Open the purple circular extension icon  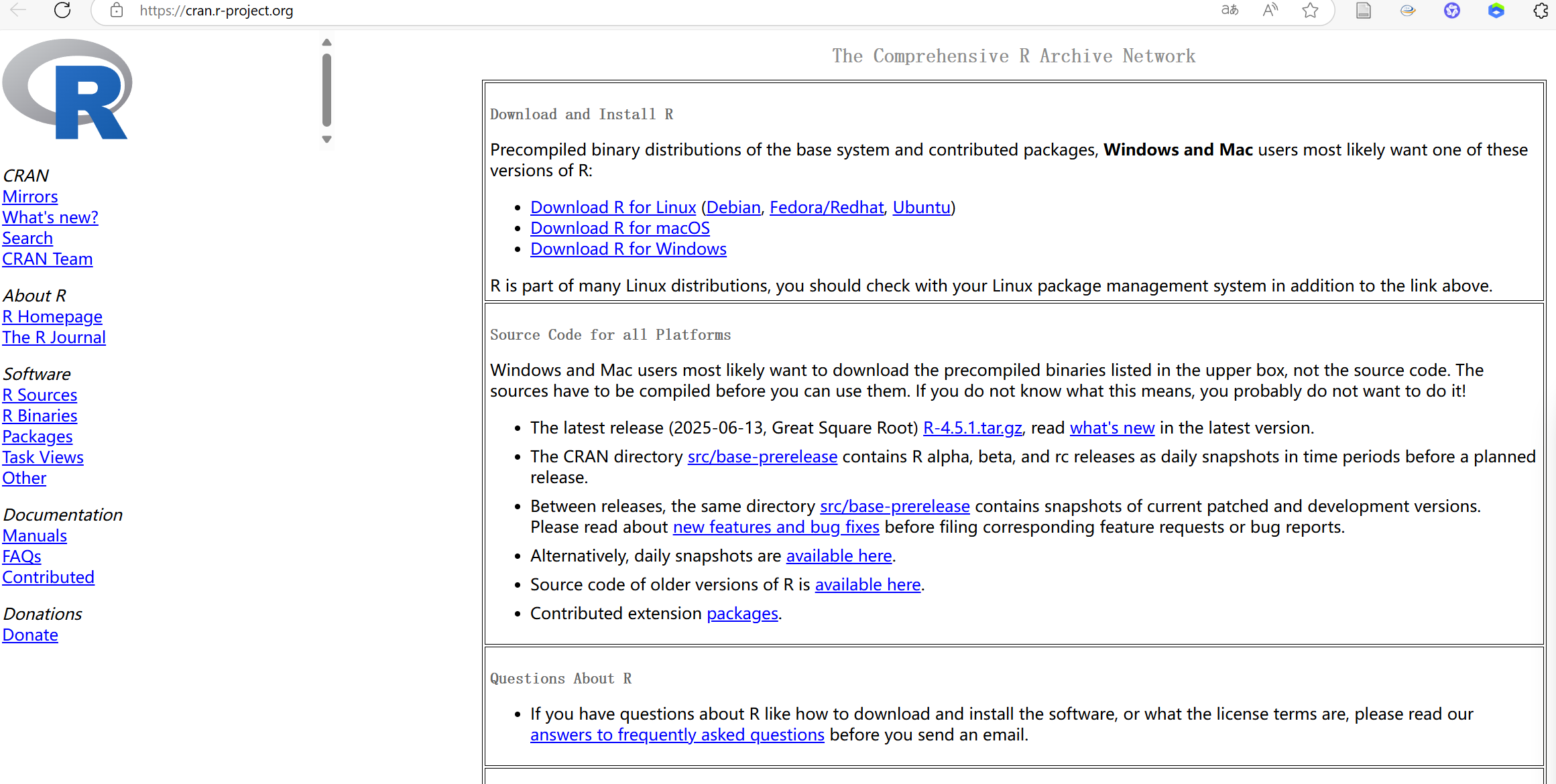point(1452,10)
